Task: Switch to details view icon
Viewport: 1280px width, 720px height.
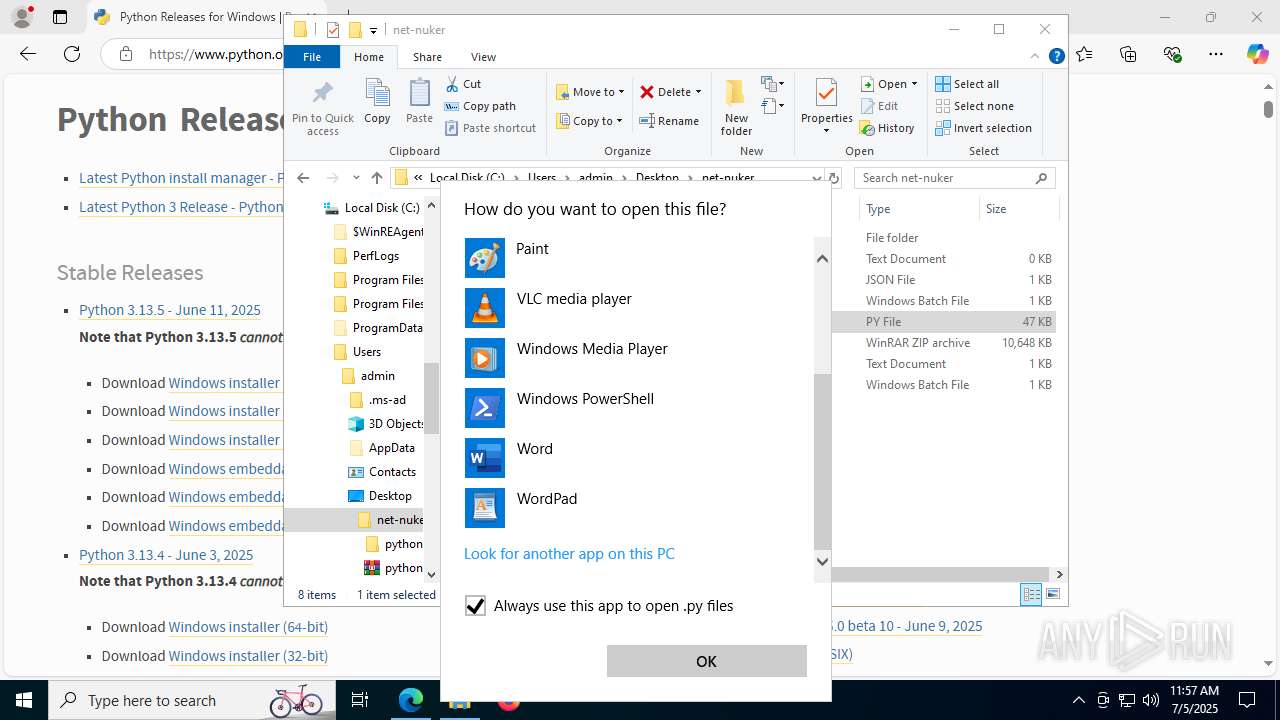Action: tap(1031, 594)
